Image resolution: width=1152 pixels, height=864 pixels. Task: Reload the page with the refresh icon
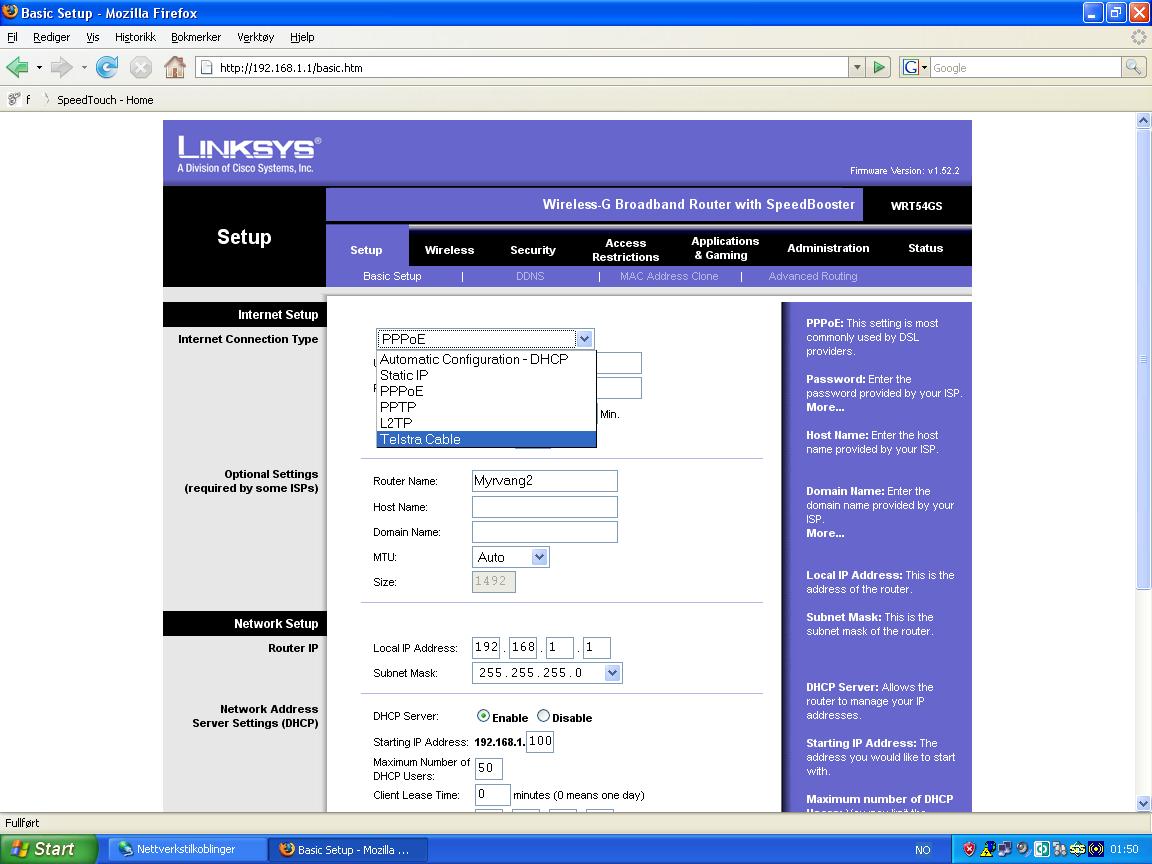coord(107,68)
